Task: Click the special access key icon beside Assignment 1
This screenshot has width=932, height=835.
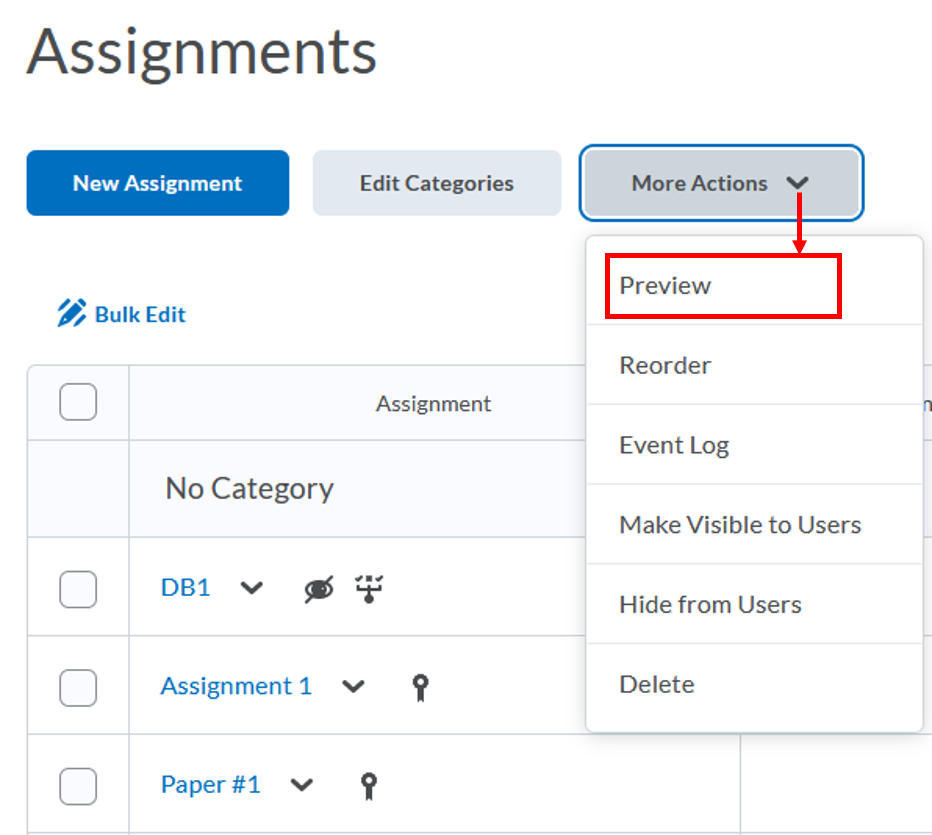Action: click(420, 686)
